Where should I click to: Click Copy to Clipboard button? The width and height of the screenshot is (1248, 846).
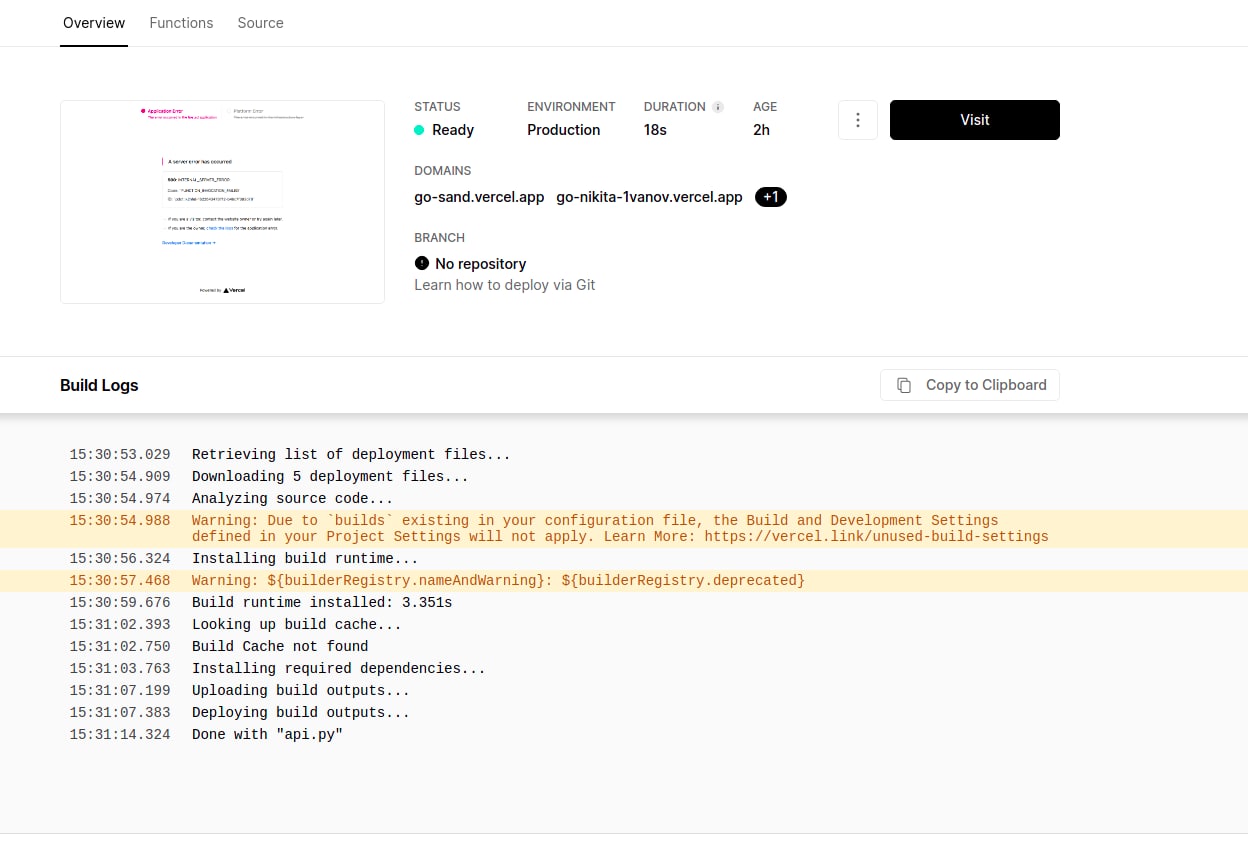pos(970,385)
